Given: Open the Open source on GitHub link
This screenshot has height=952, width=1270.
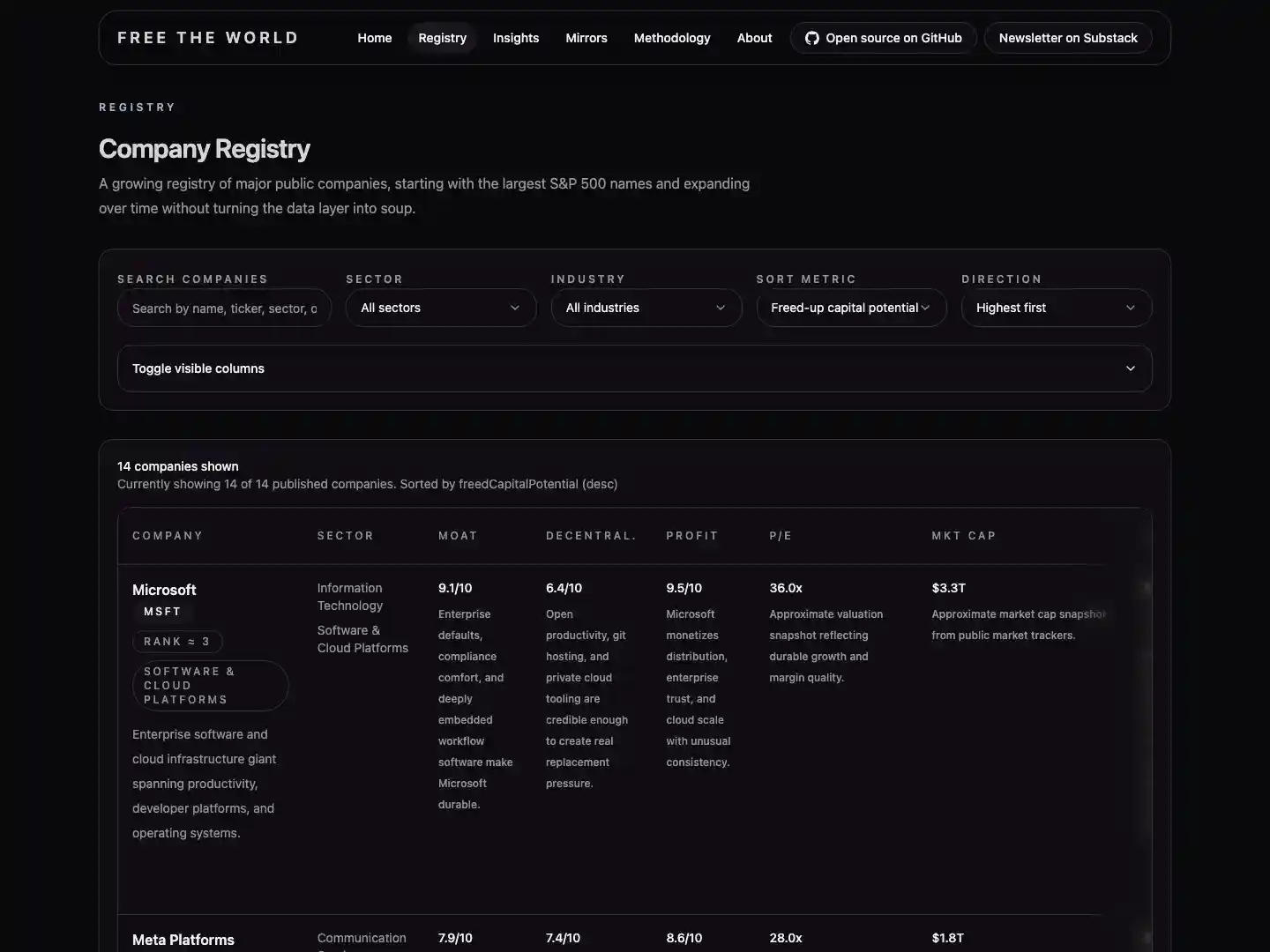Looking at the screenshot, I should [x=884, y=38].
